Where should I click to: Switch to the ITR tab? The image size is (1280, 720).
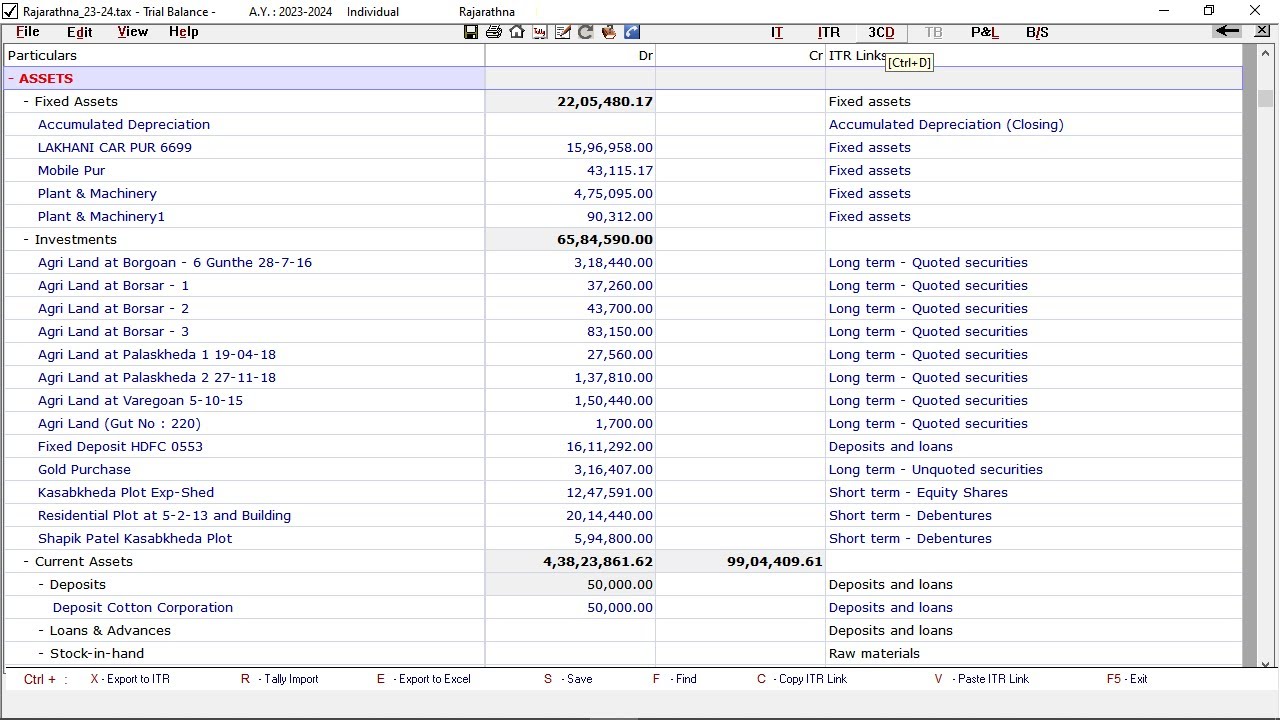pyautogui.click(x=829, y=33)
